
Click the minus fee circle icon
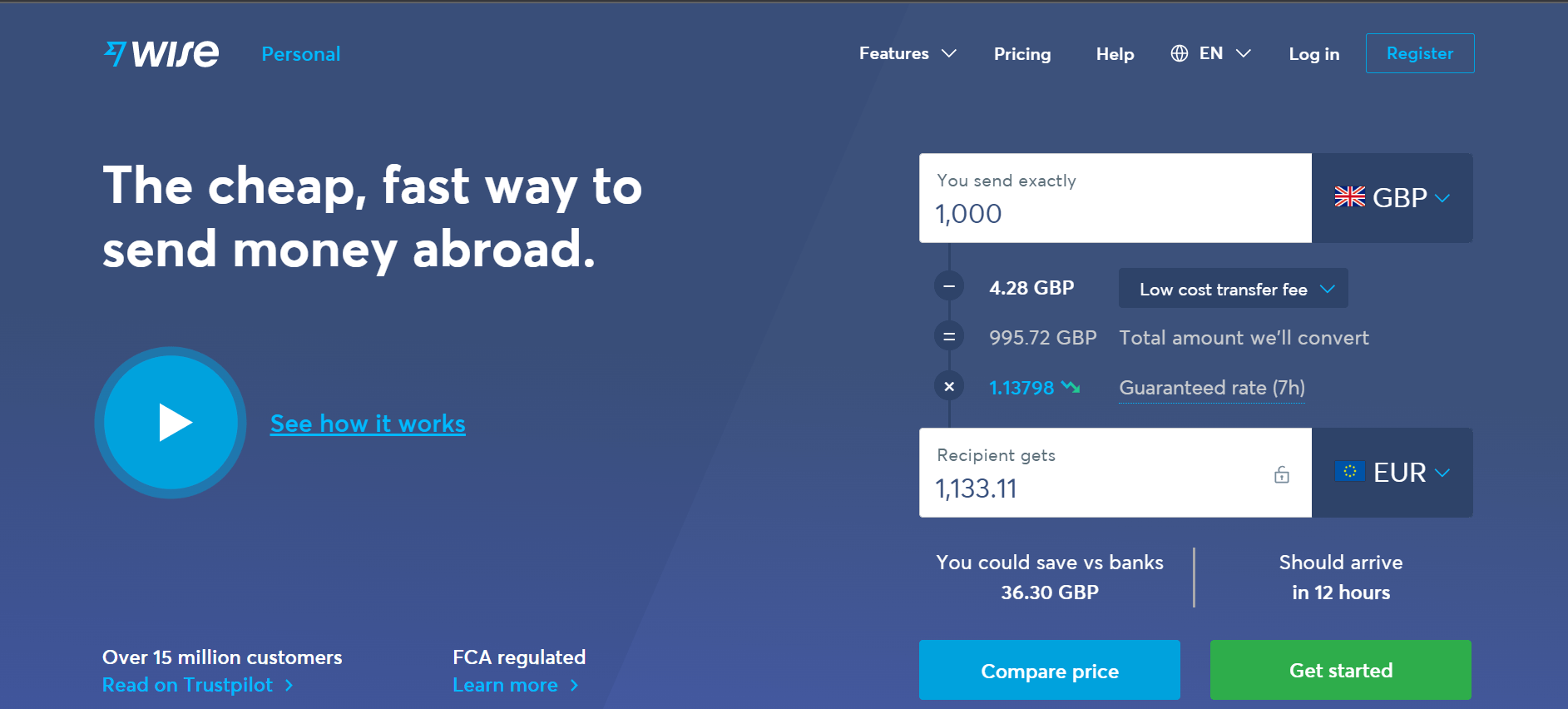click(949, 287)
